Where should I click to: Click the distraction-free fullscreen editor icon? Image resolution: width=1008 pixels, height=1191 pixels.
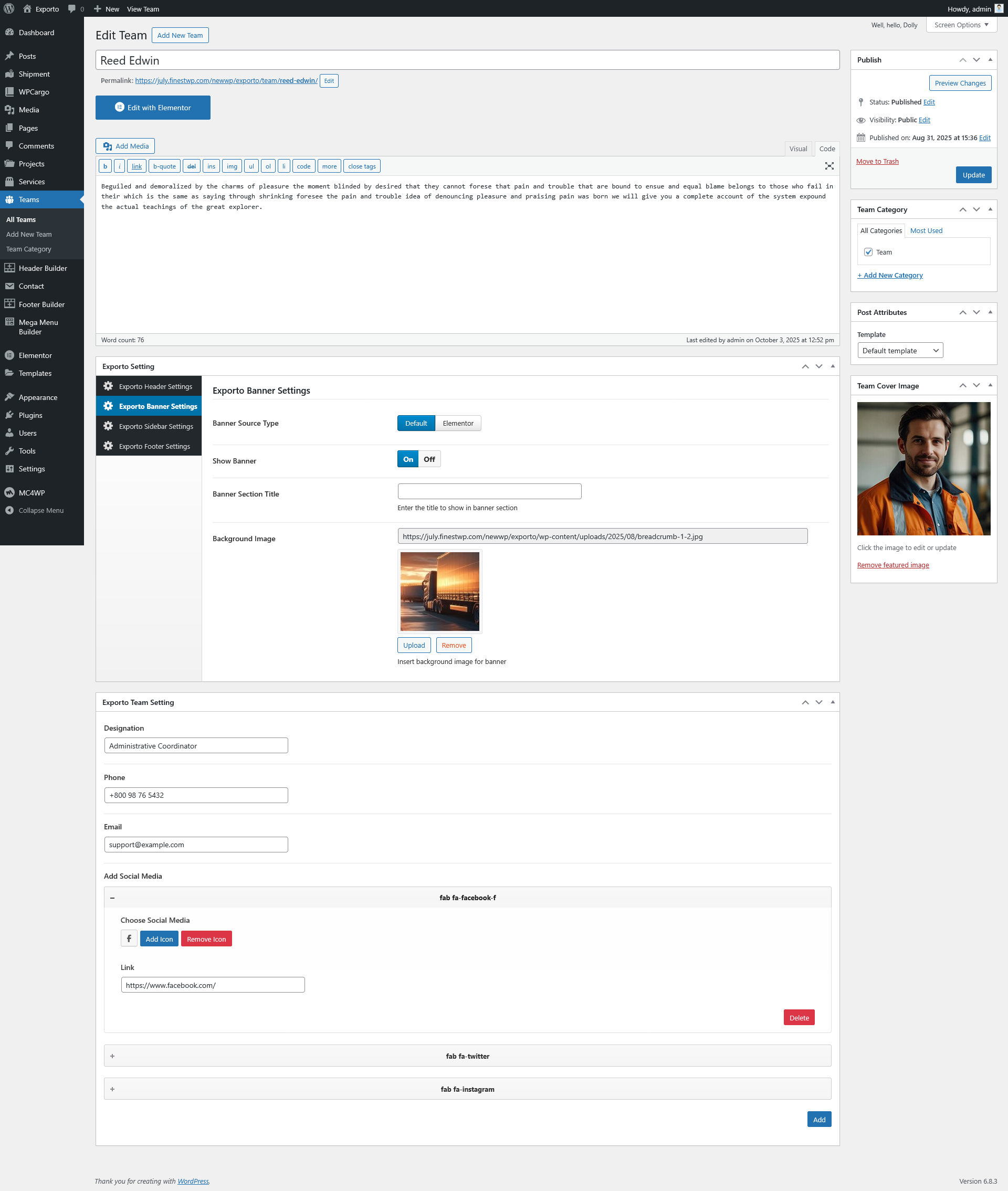click(x=829, y=166)
